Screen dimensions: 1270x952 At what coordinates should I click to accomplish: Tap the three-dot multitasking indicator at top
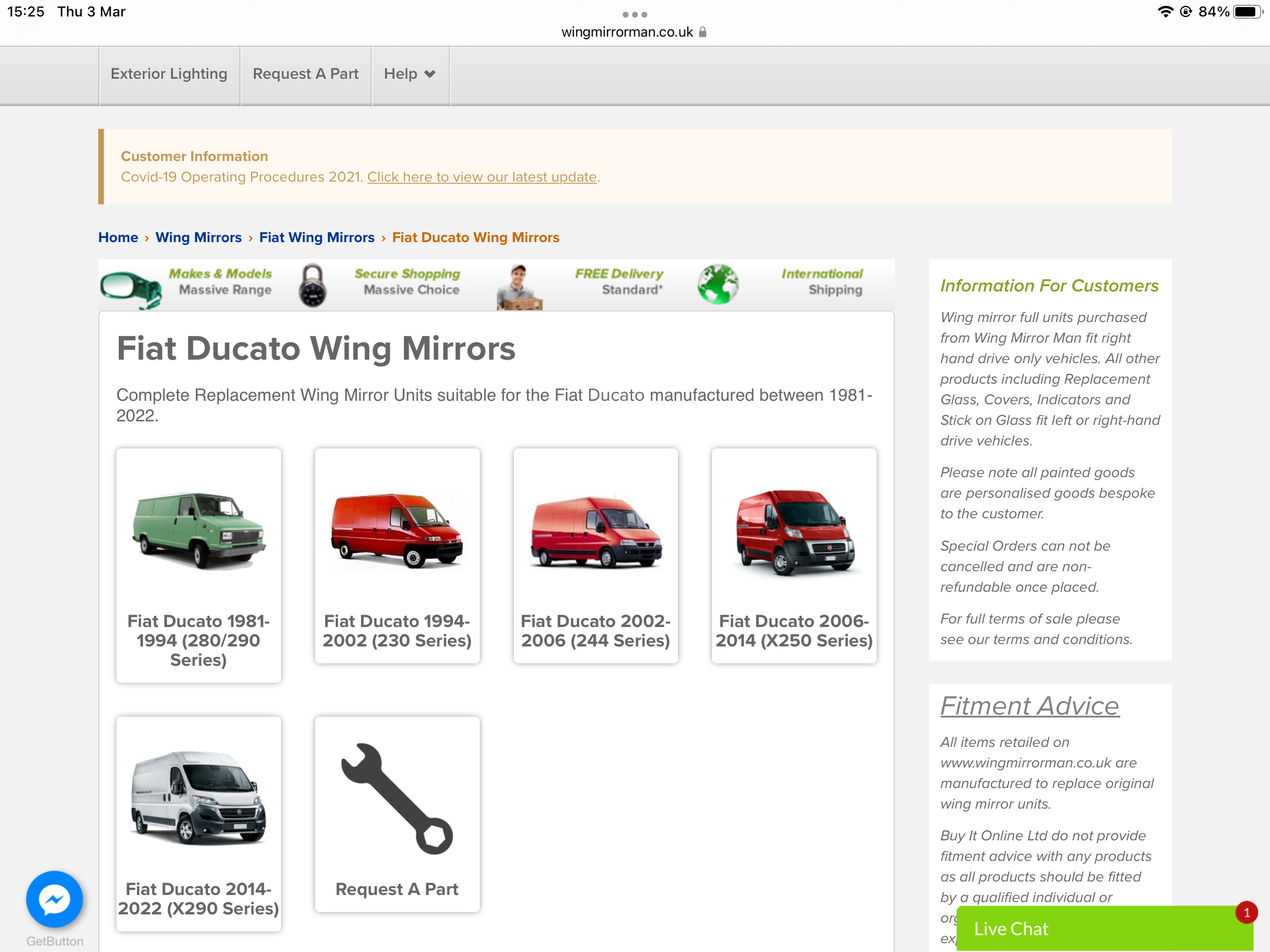point(635,14)
